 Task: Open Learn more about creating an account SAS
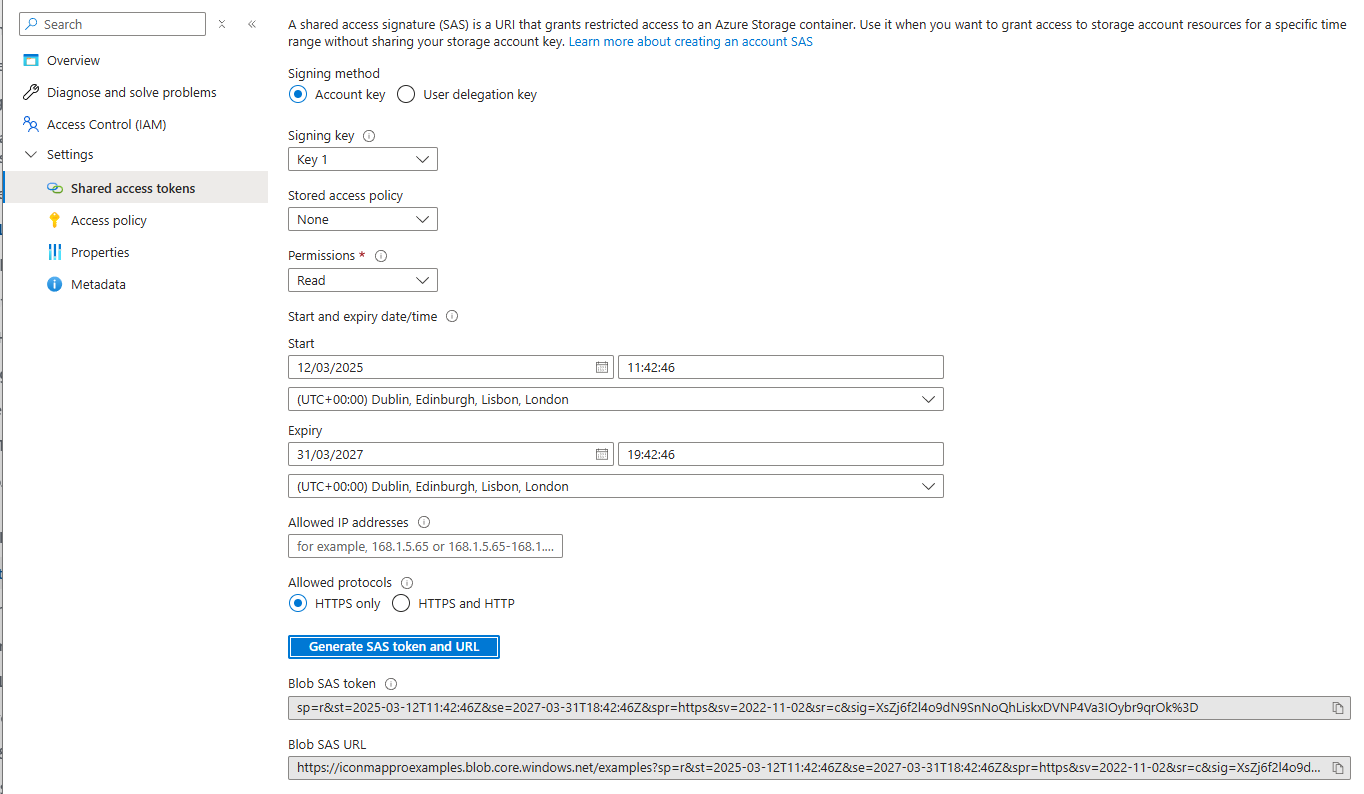click(690, 42)
